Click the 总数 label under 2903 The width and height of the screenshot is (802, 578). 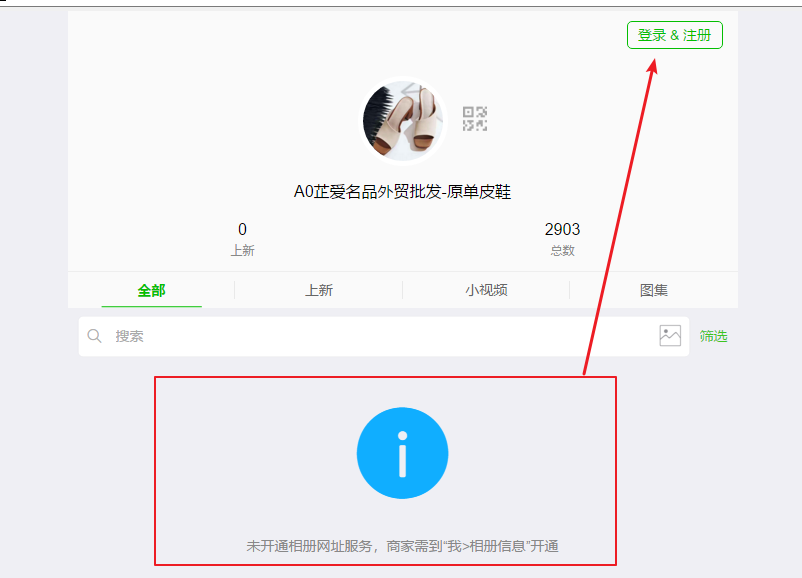coord(562,251)
